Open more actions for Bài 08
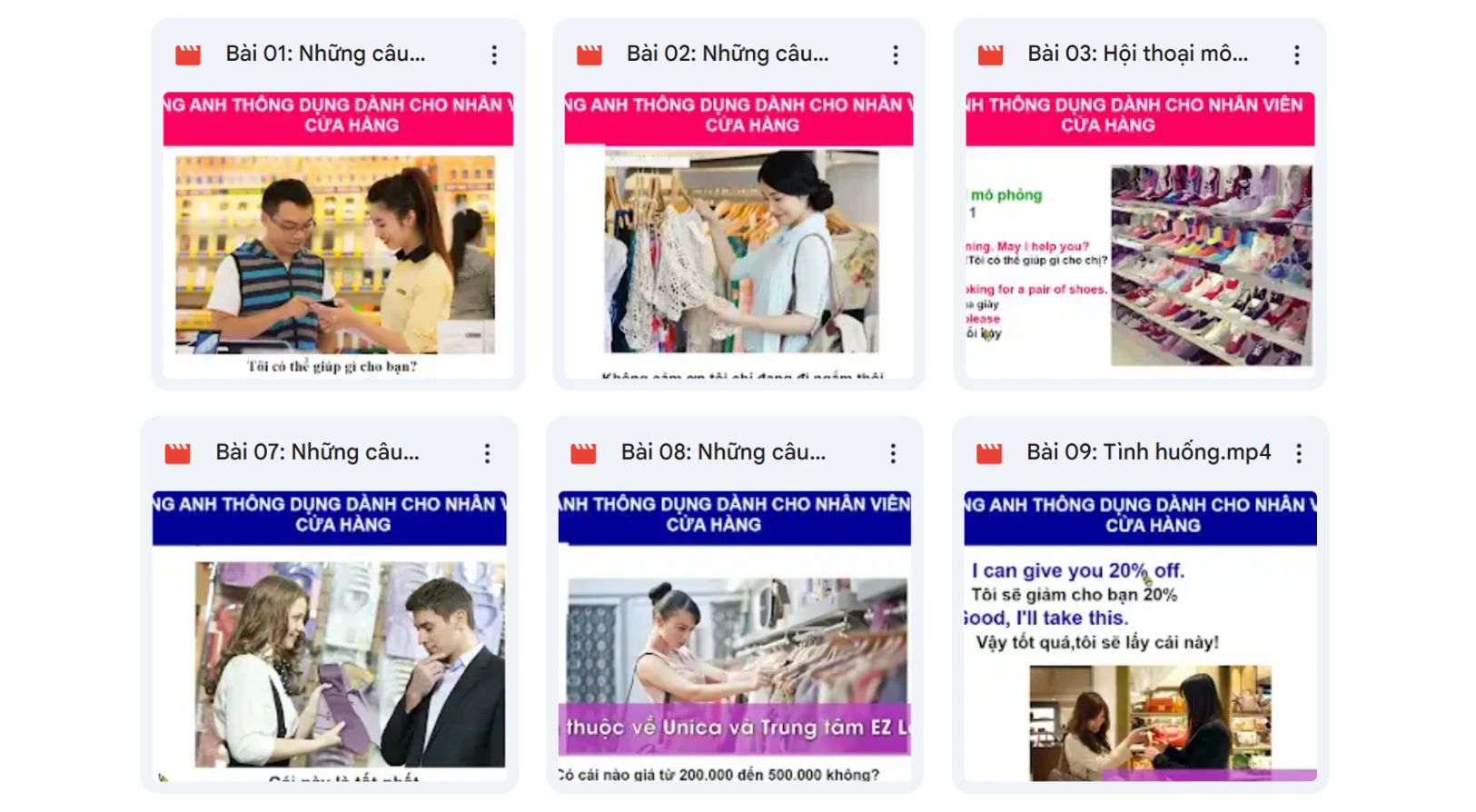This screenshot has width=1476, height=812. coord(894,453)
